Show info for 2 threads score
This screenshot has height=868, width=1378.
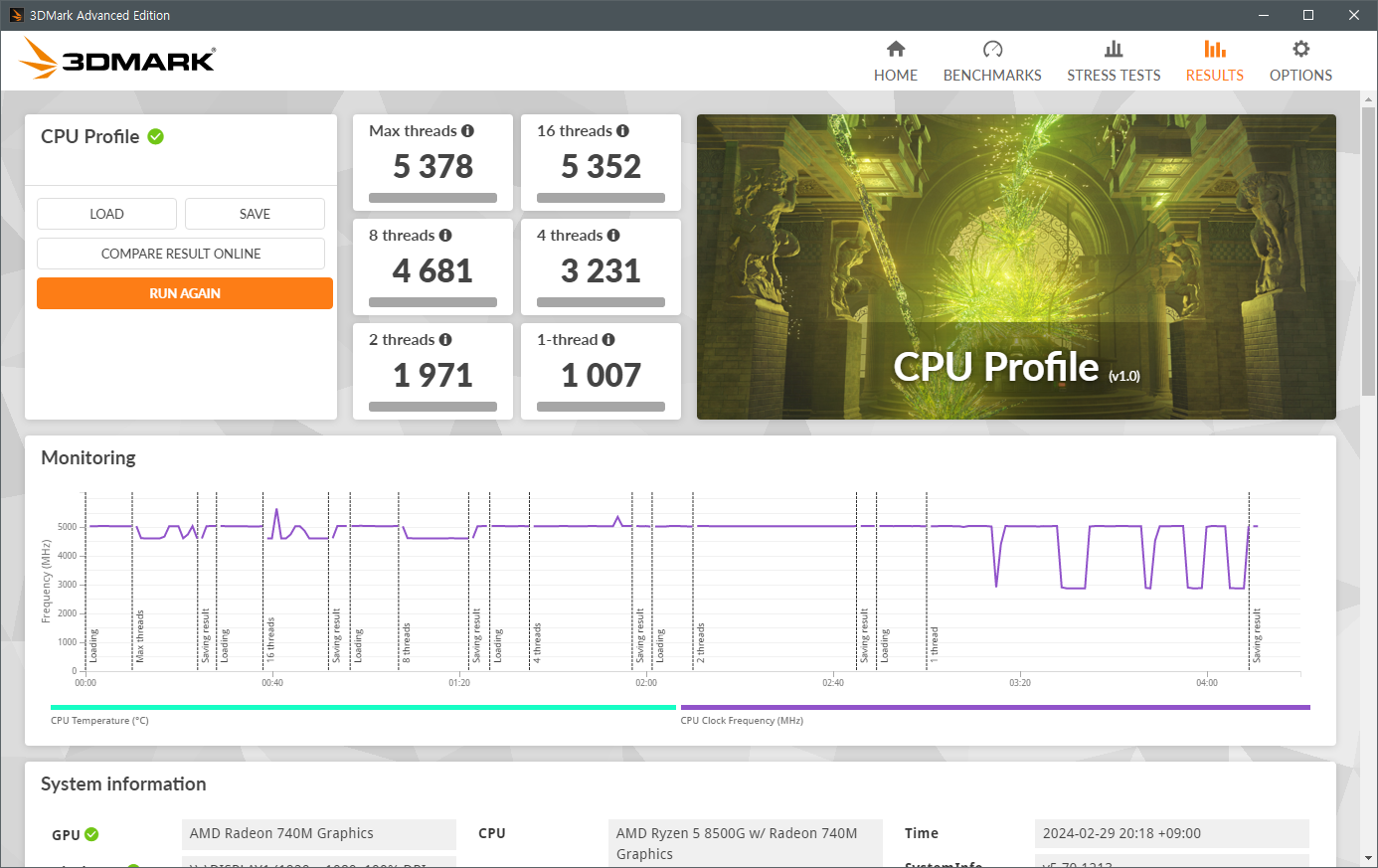click(445, 340)
